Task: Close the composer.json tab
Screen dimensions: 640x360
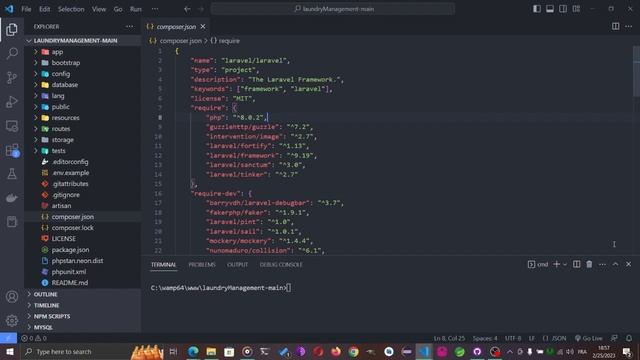Action: point(203,27)
